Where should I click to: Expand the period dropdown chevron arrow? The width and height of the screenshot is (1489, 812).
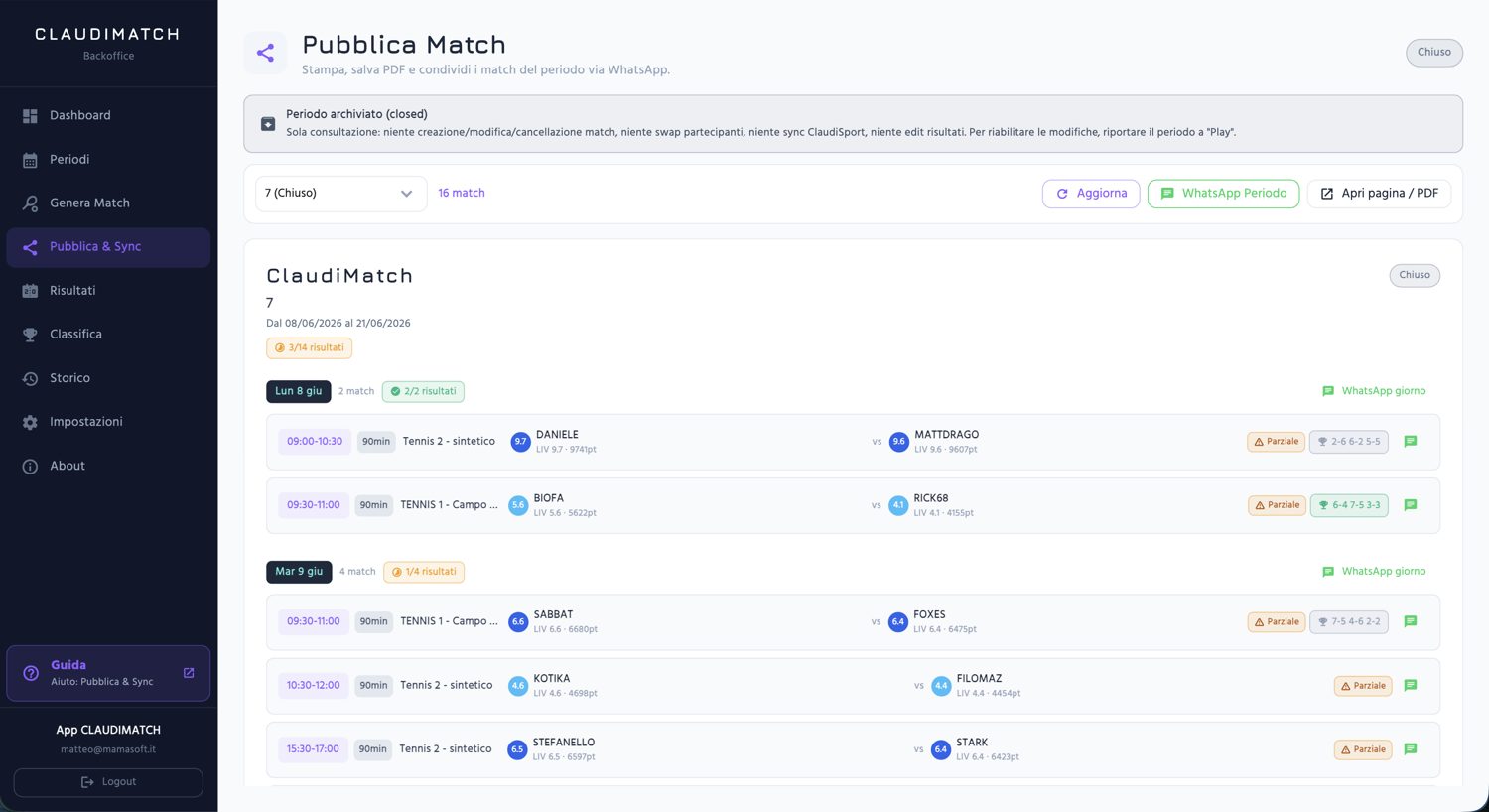[x=406, y=194]
